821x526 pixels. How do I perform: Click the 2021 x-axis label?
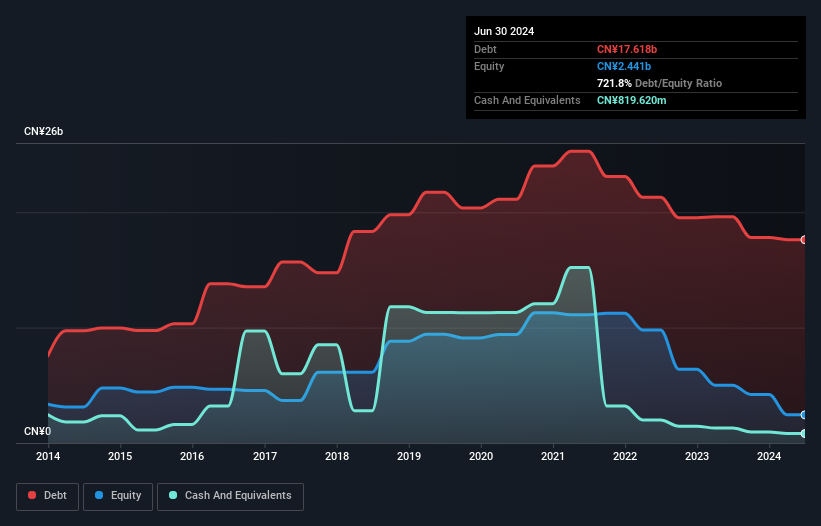point(553,456)
